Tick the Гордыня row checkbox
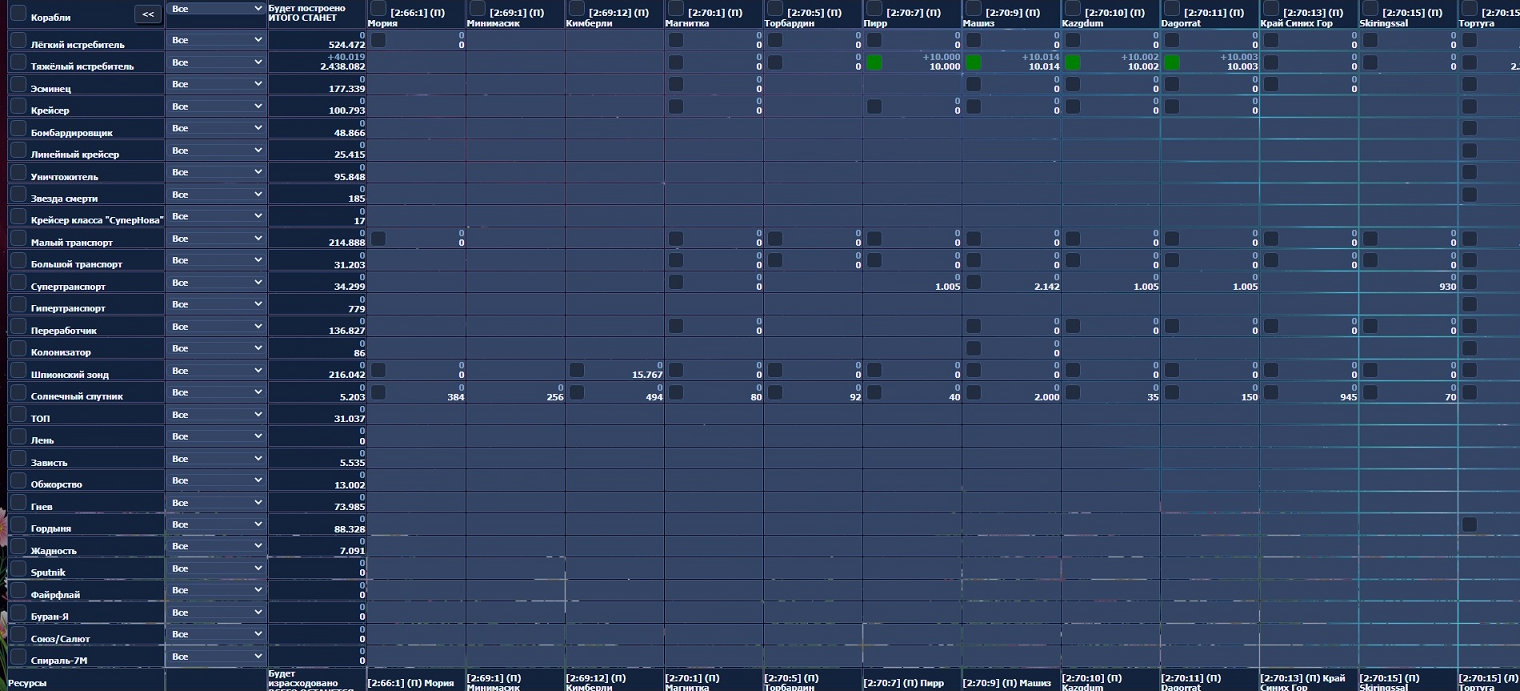The height and width of the screenshot is (691, 1520). coord(18,524)
